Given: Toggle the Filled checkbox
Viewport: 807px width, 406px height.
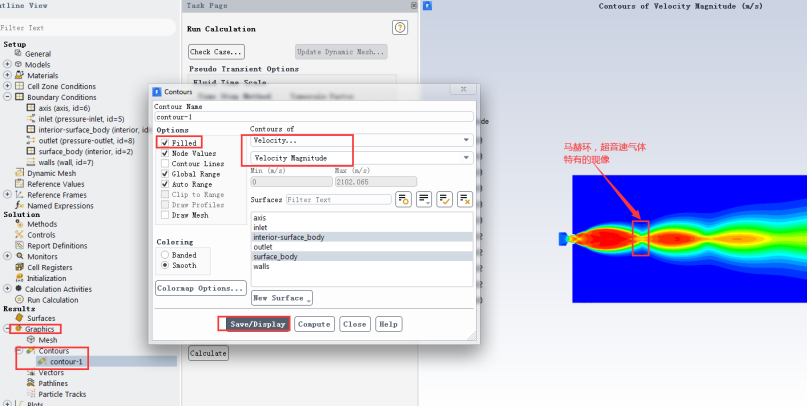Looking at the screenshot, I should [x=165, y=143].
